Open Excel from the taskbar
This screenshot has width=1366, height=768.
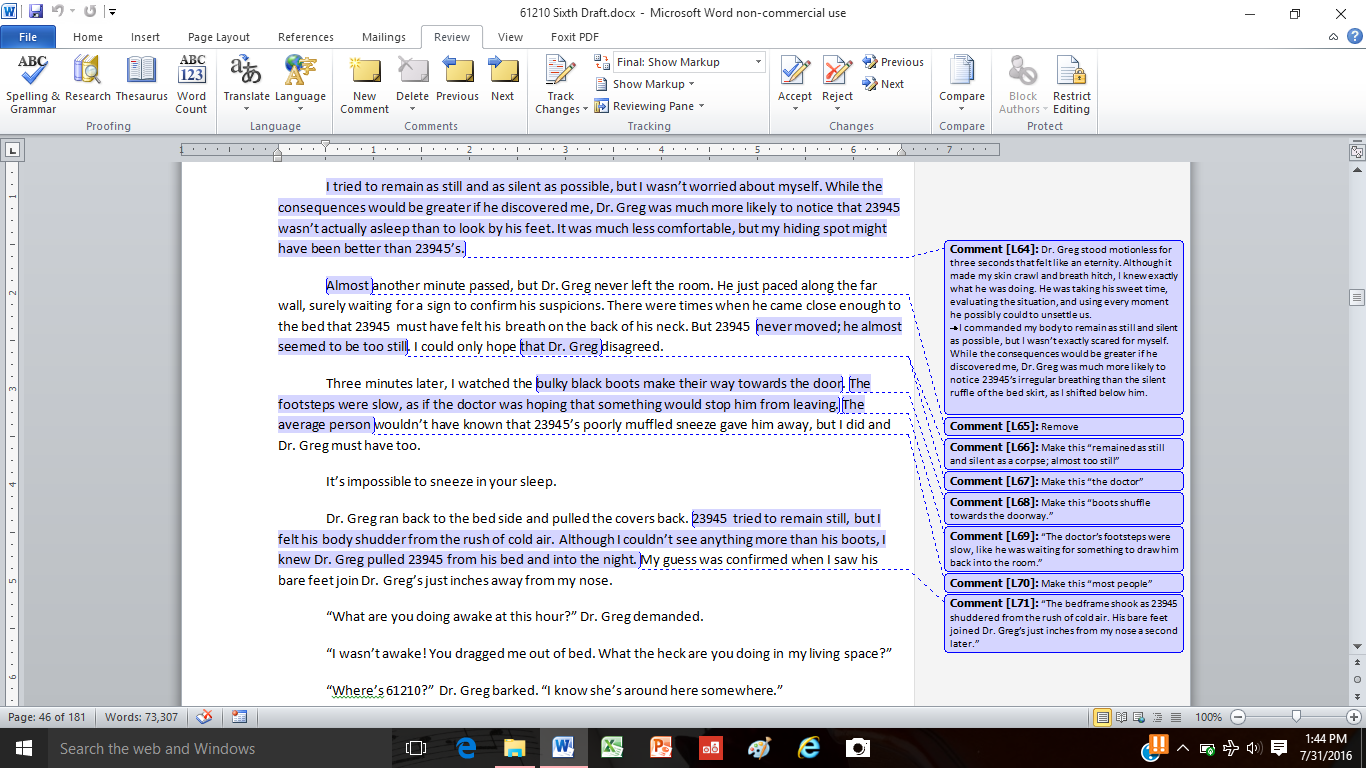click(x=612, y=748)
